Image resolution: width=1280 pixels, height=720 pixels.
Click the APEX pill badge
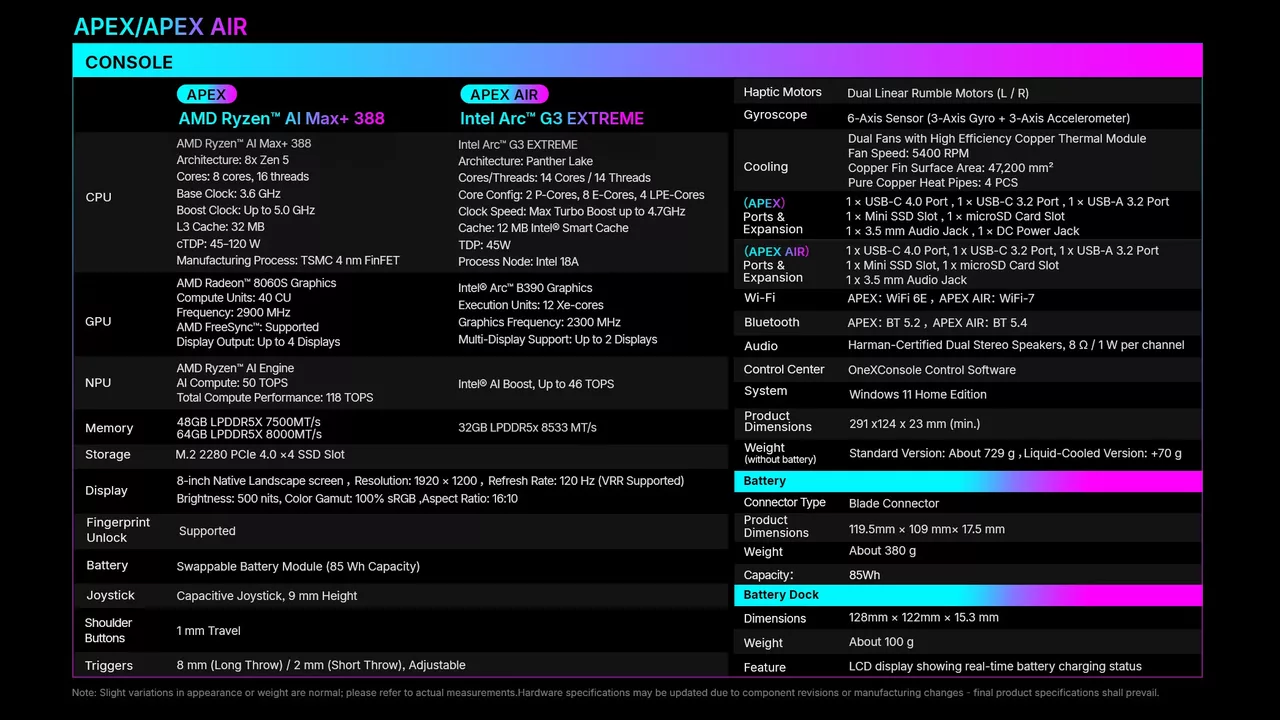coord(207,95)
